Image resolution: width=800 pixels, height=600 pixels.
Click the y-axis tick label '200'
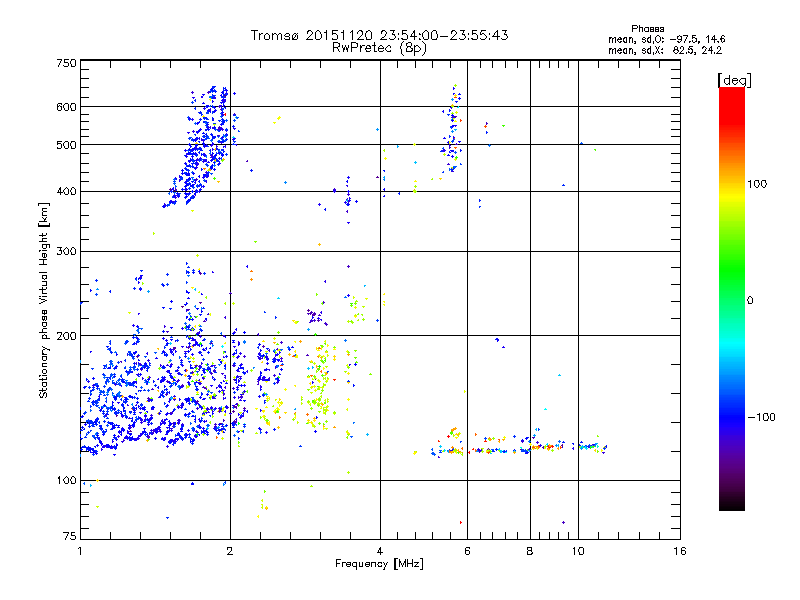(x=66, y=336)
